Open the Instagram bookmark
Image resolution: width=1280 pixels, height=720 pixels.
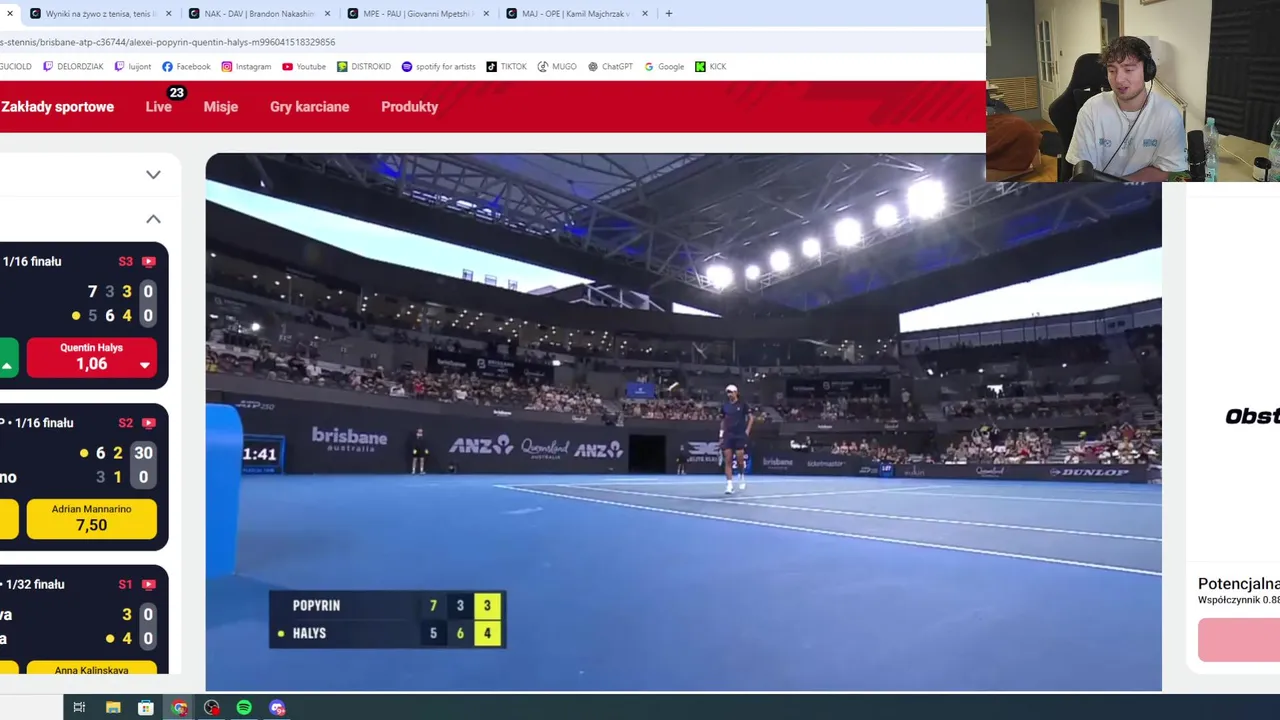point(246,66)
